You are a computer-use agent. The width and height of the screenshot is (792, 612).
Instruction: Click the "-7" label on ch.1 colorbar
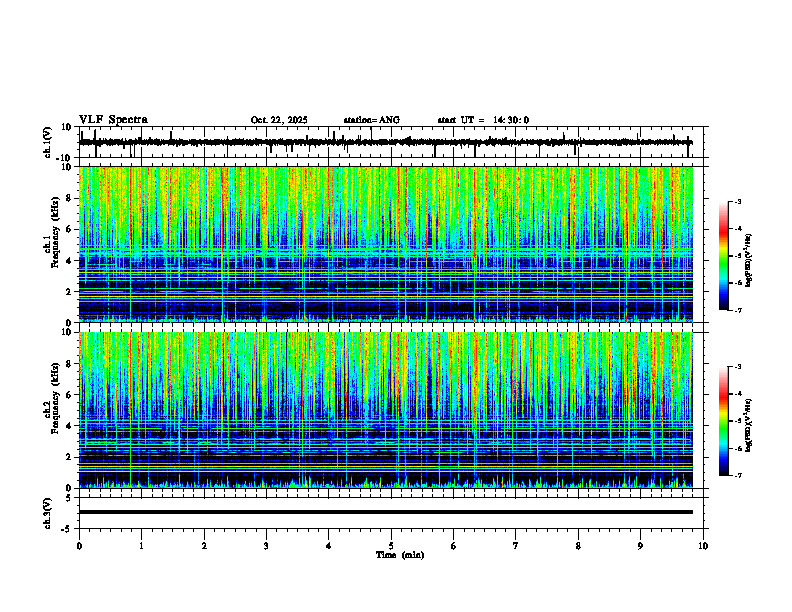(x=737, y=310)
